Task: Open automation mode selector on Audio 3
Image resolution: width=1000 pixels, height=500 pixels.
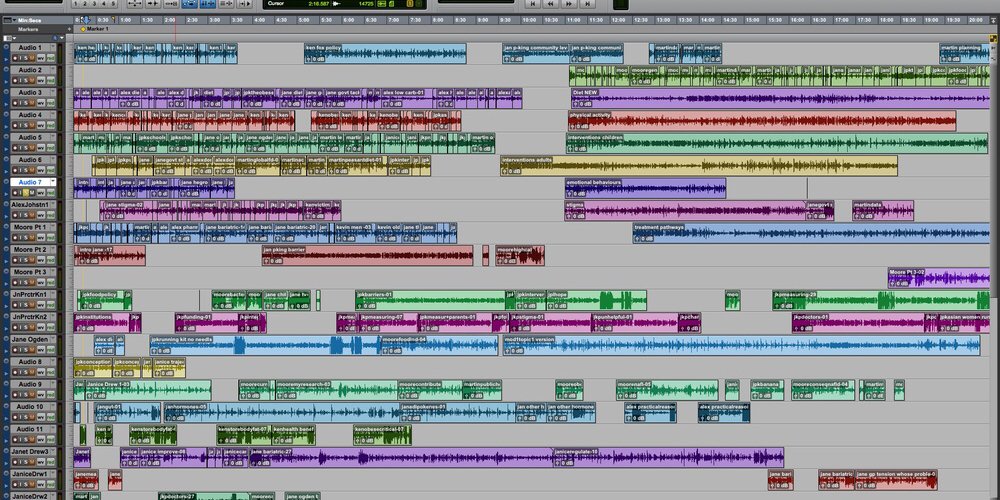Action: (x=51, y=103)
